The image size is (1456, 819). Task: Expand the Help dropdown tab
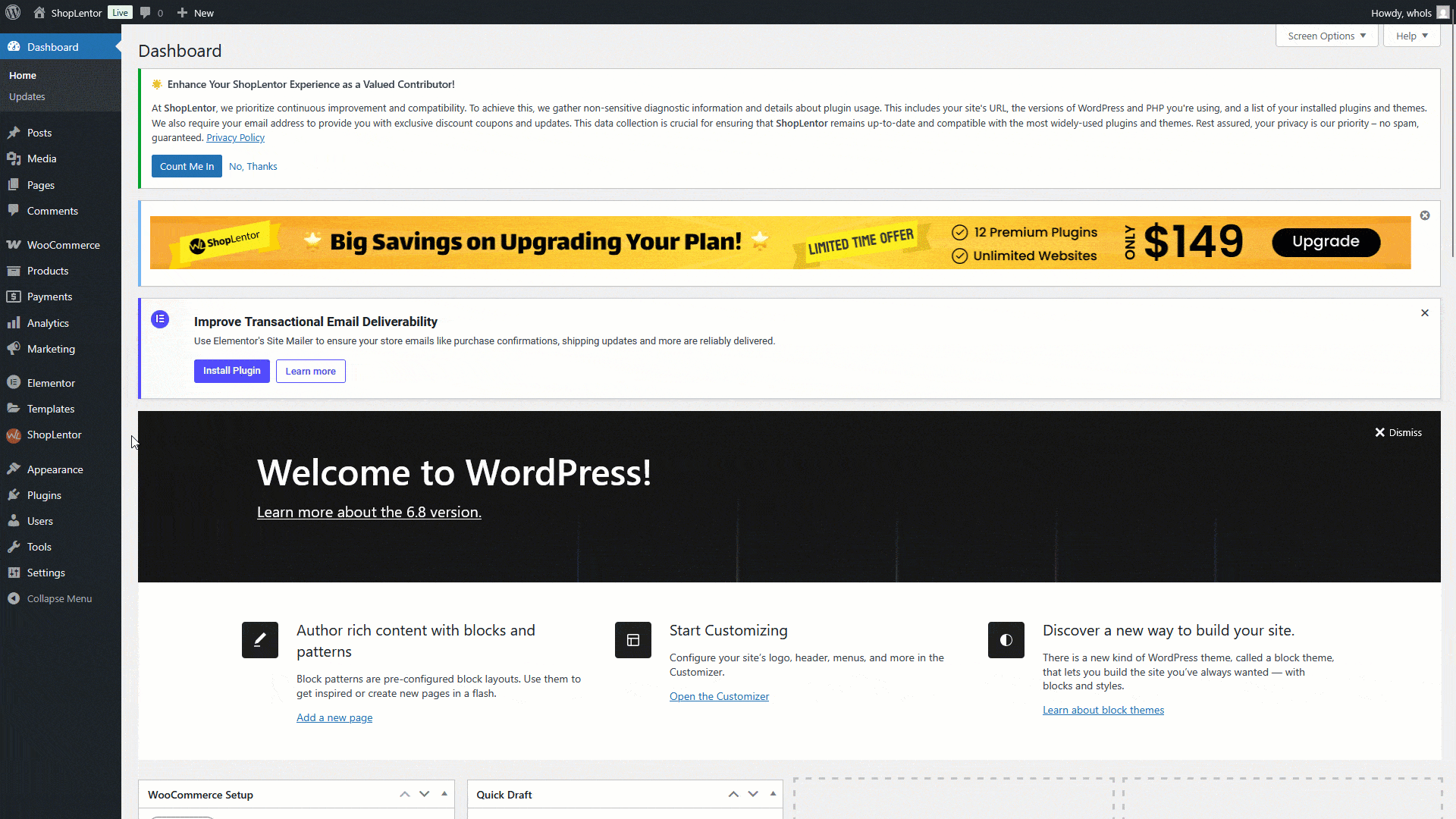click(1411, 36)
